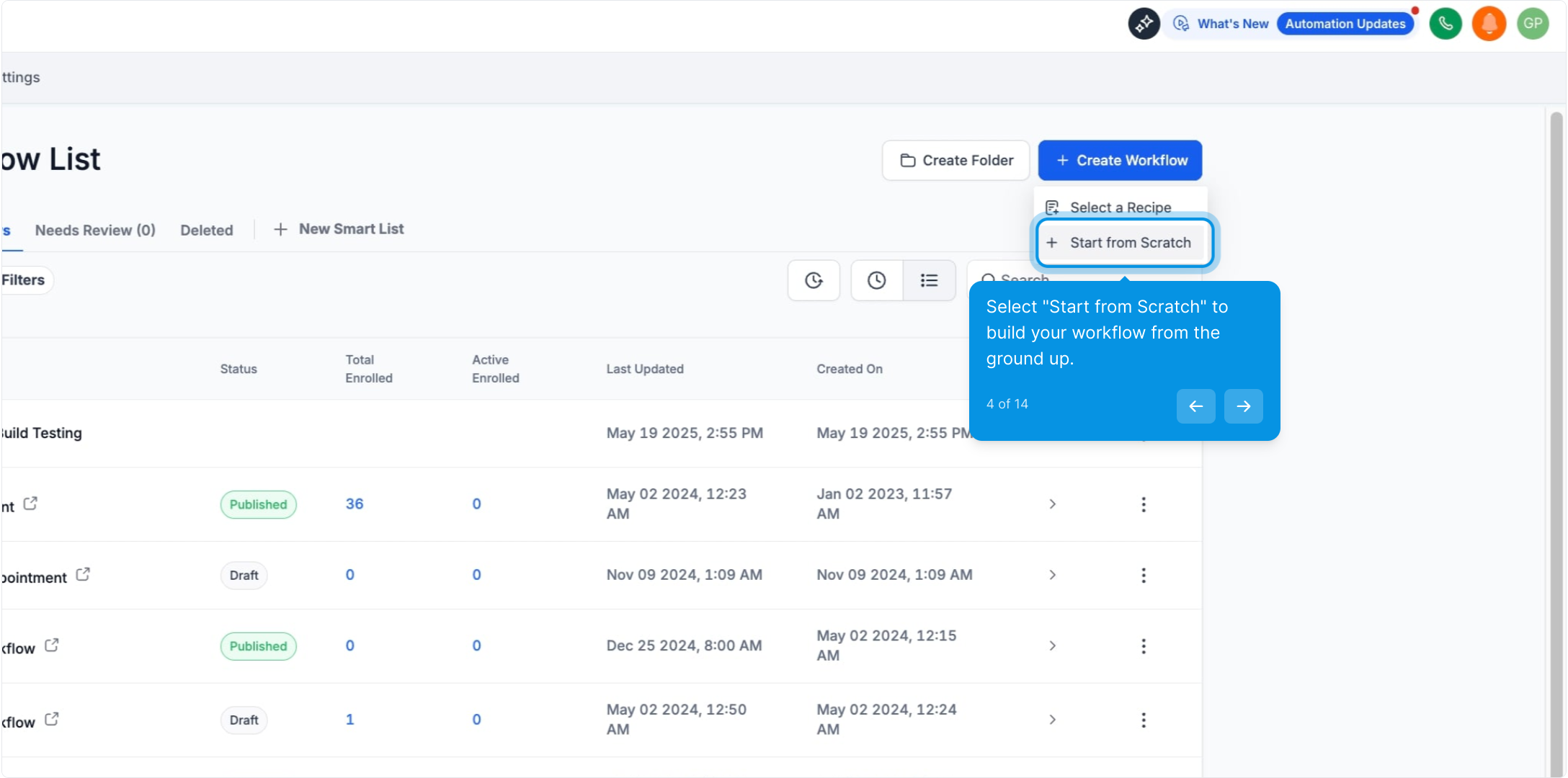Expand chevron in Dec 25 2024 row

(1053, 645)
